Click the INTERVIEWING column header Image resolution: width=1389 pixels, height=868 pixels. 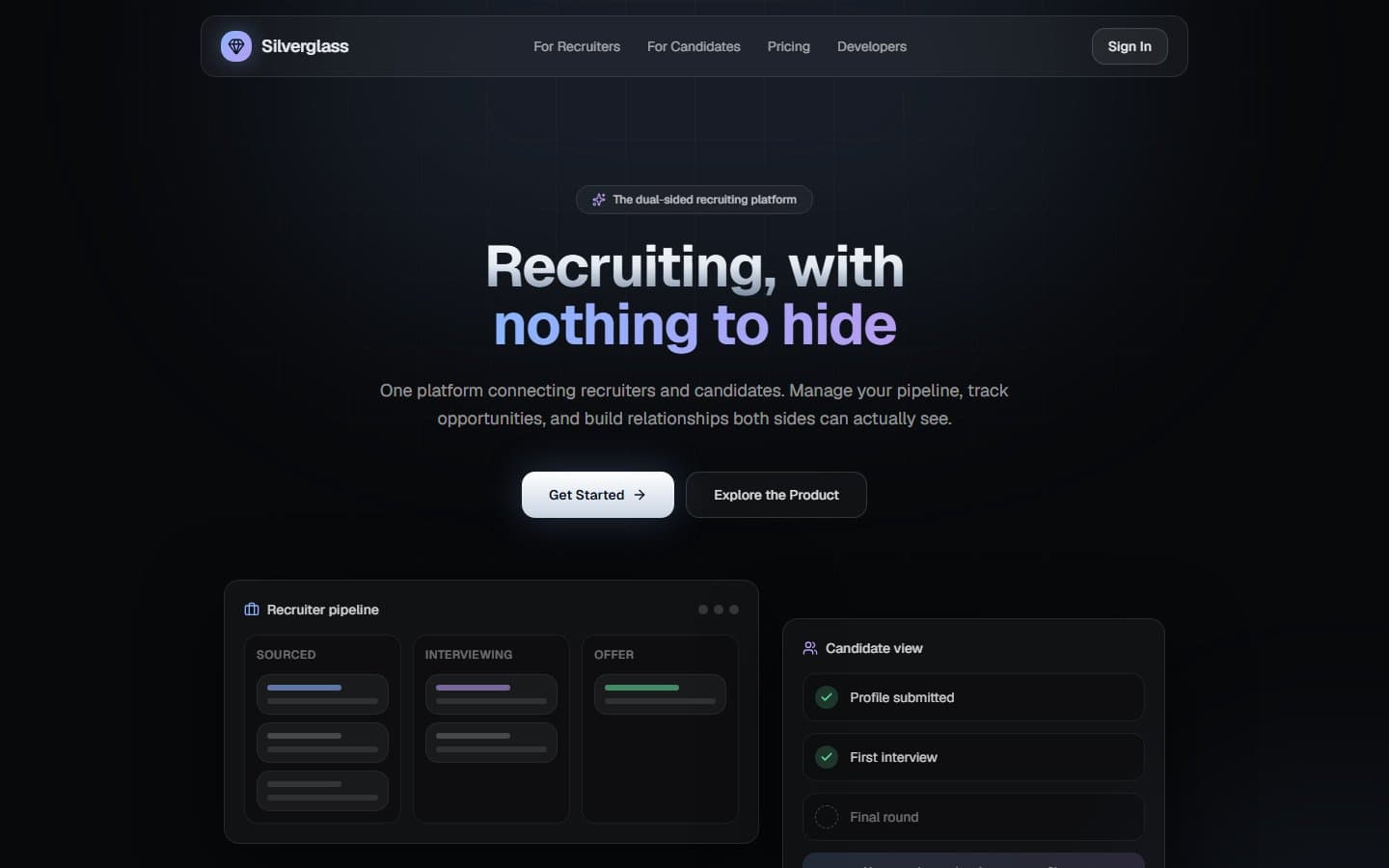pyautogui.click(x=469, y=655)
